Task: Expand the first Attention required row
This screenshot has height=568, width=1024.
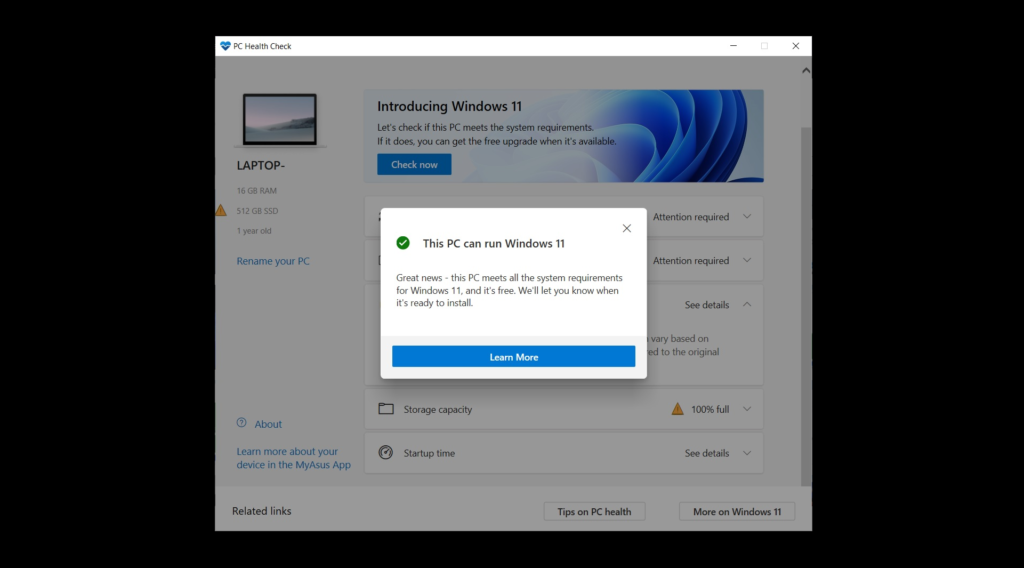Action: (747, 217)
